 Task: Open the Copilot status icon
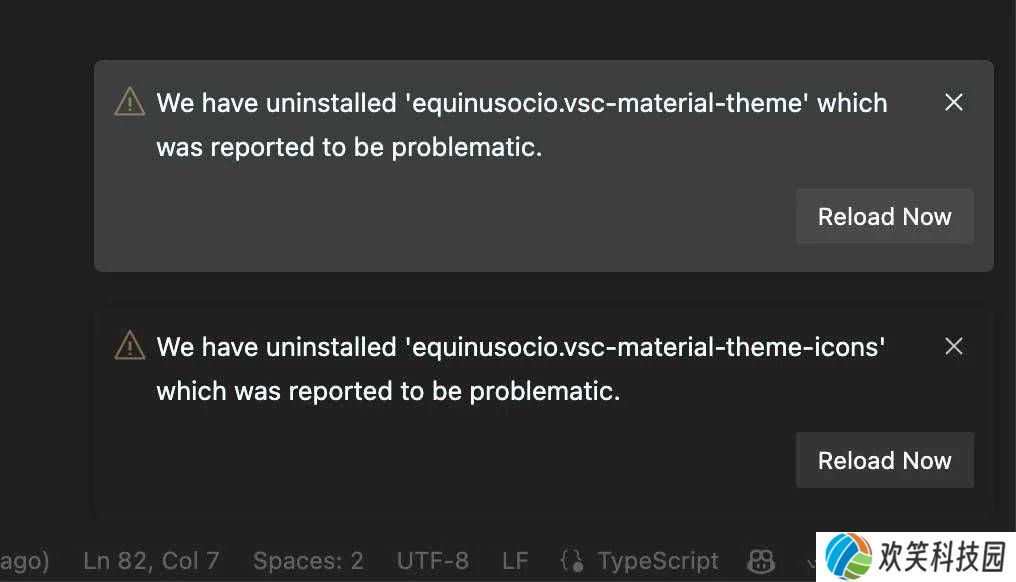pos(761,561)
